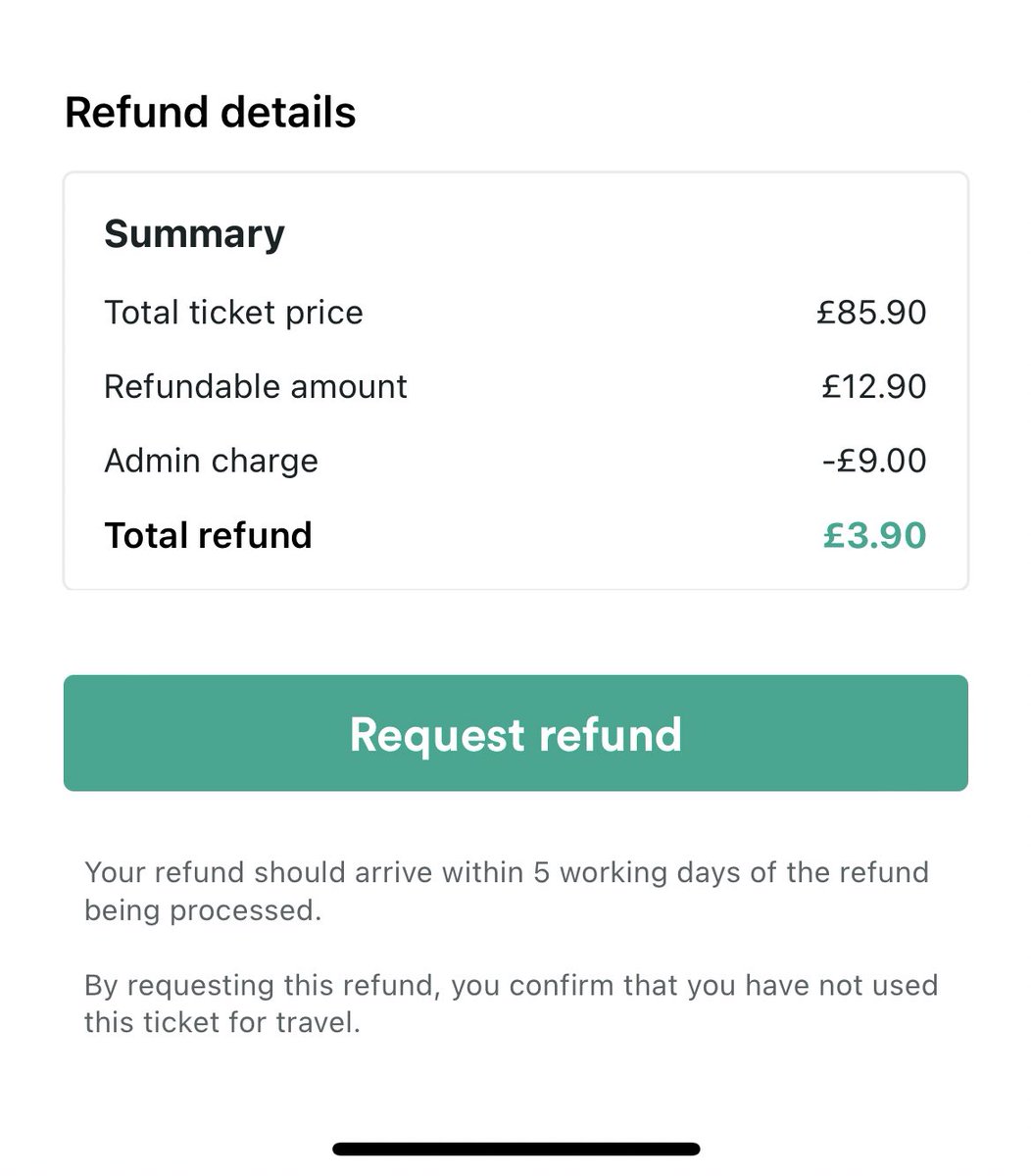Click the Refund details heading
The image size is (1031, 1176).
[x=210, y=112]
